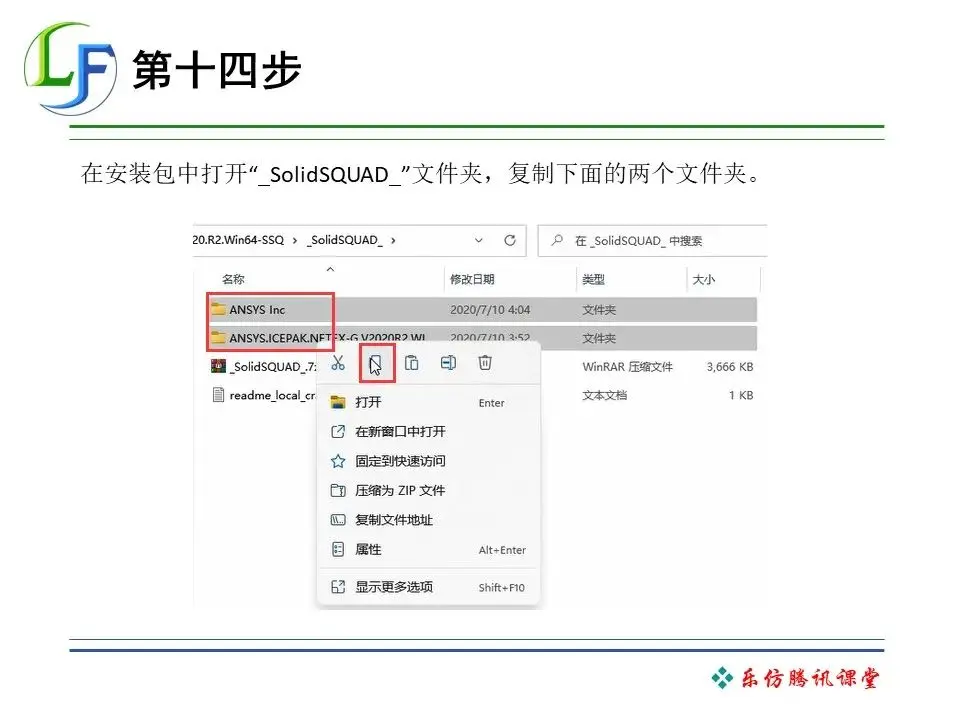
Task: Select the ANSYS.ICEPAK.NETEX-G folder name
Action: [x=327, y=338]
